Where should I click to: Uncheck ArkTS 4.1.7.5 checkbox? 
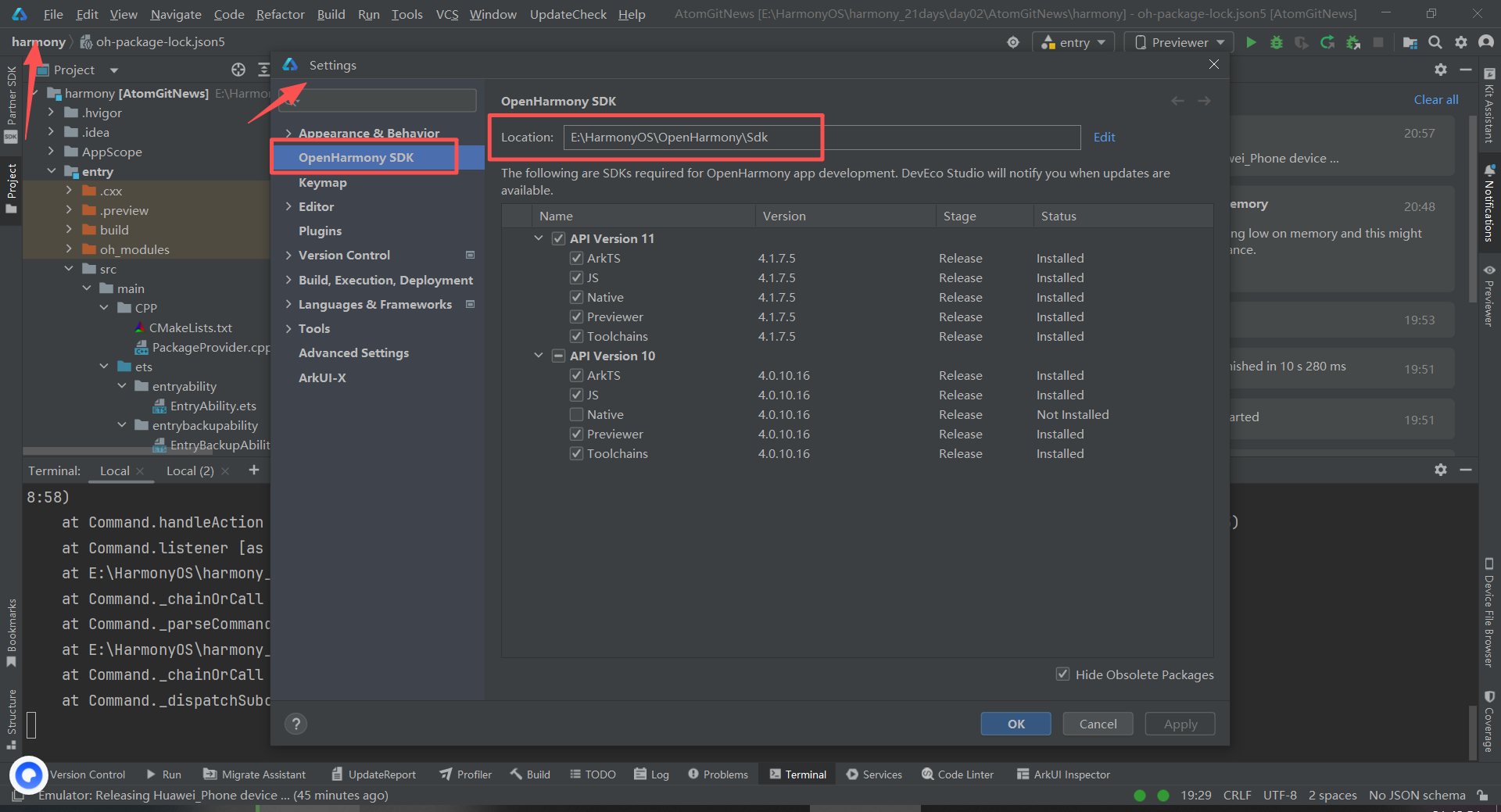tap(576, 258)
